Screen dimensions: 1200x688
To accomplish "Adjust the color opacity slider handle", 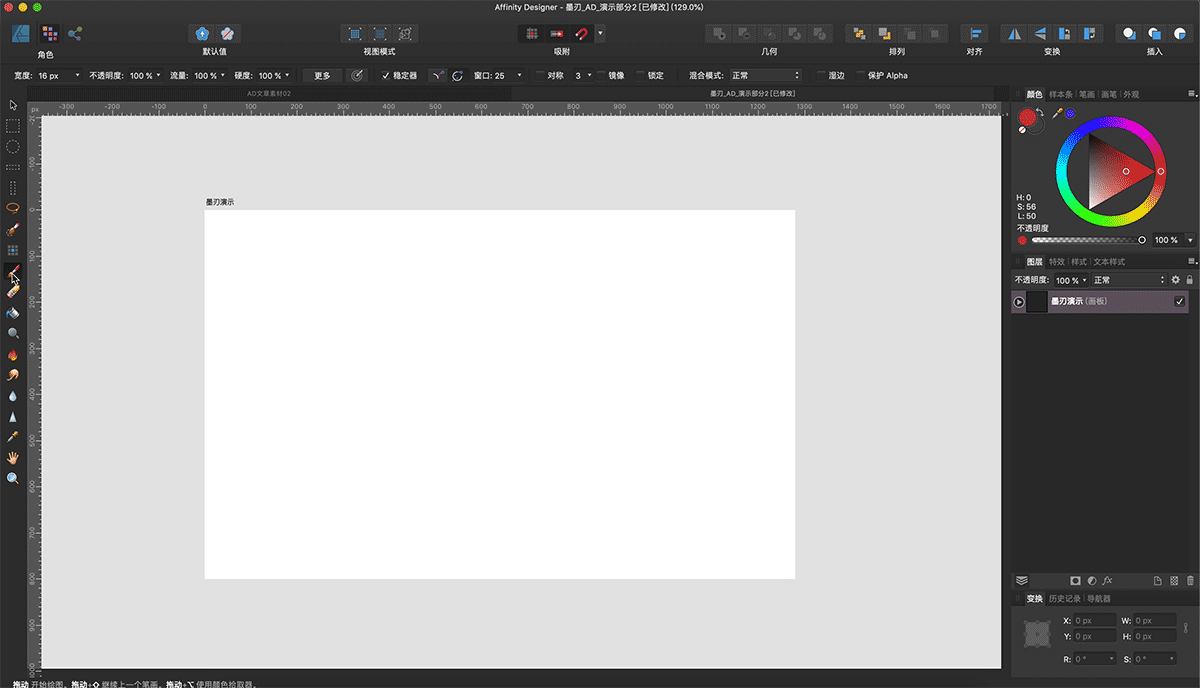I will (x=1142, y=240).
